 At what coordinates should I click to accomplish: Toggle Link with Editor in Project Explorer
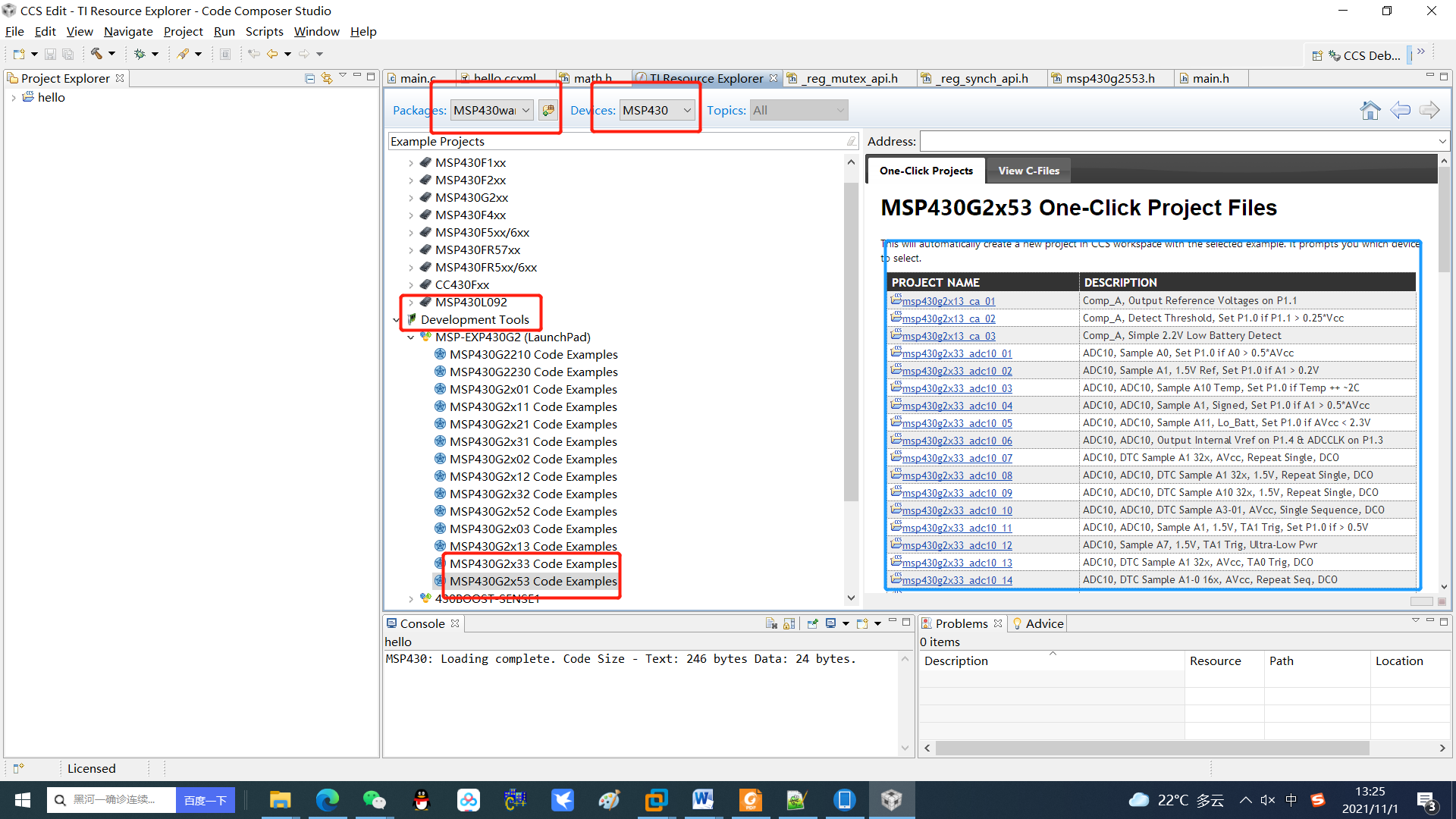point(327,78)
